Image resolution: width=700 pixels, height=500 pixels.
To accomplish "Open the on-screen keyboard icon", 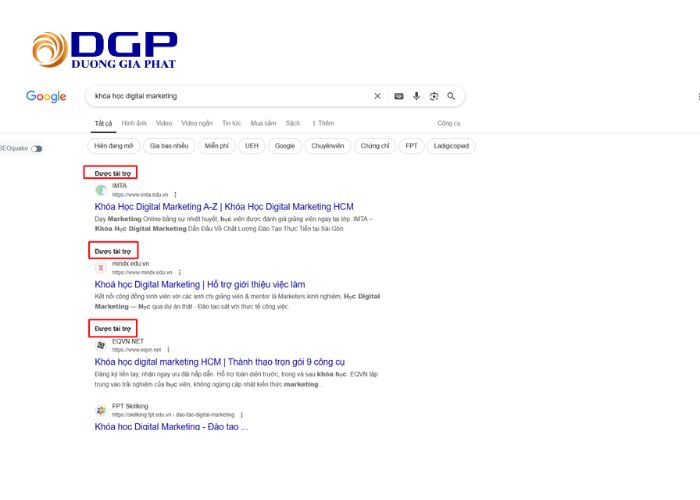I will (399, 96).
